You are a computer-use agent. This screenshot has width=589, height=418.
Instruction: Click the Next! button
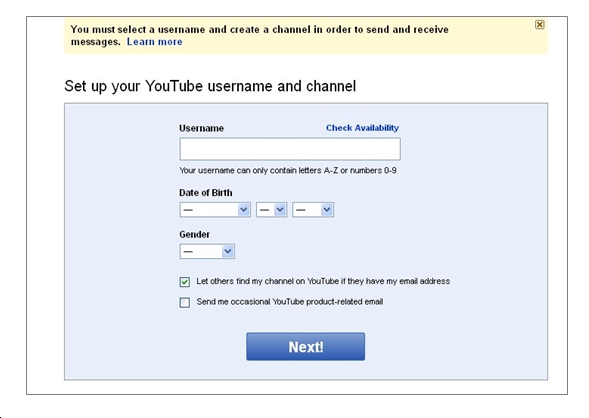pyautogui.click(x=305, y=346)
